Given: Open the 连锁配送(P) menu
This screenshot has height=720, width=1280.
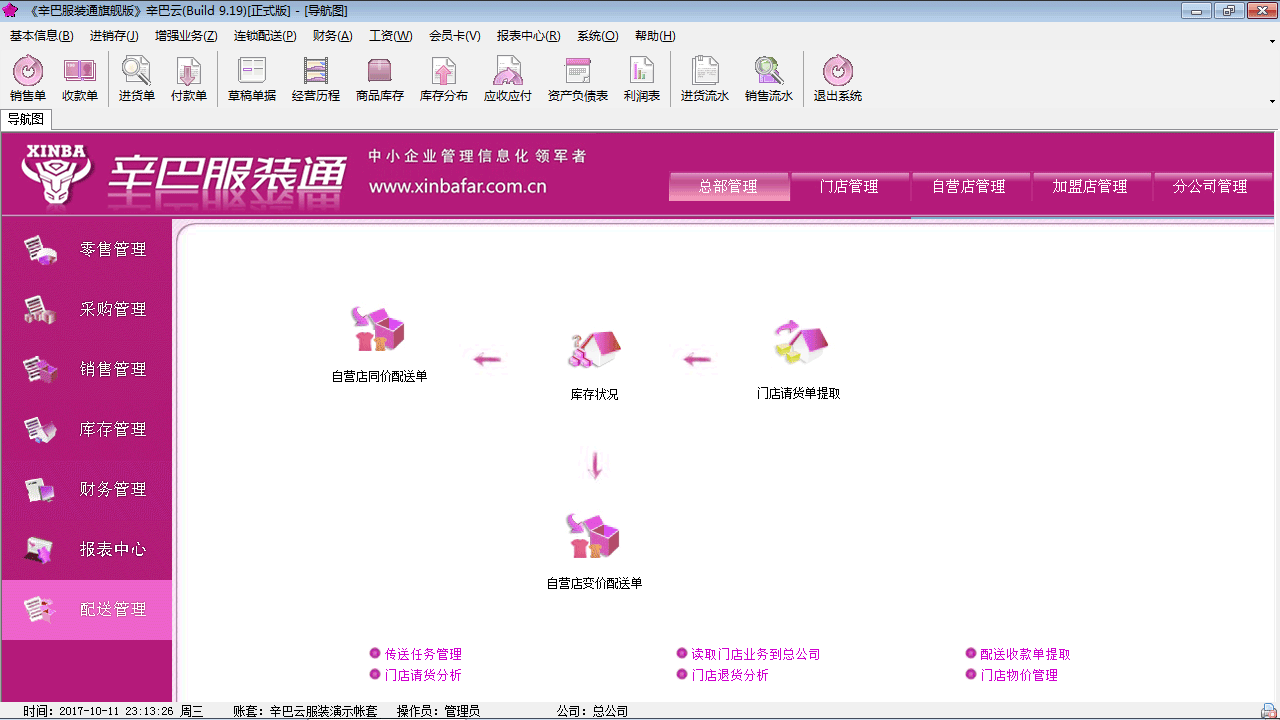Looking at the screenshot, I should pyautogui.click(x=265, y=36).
